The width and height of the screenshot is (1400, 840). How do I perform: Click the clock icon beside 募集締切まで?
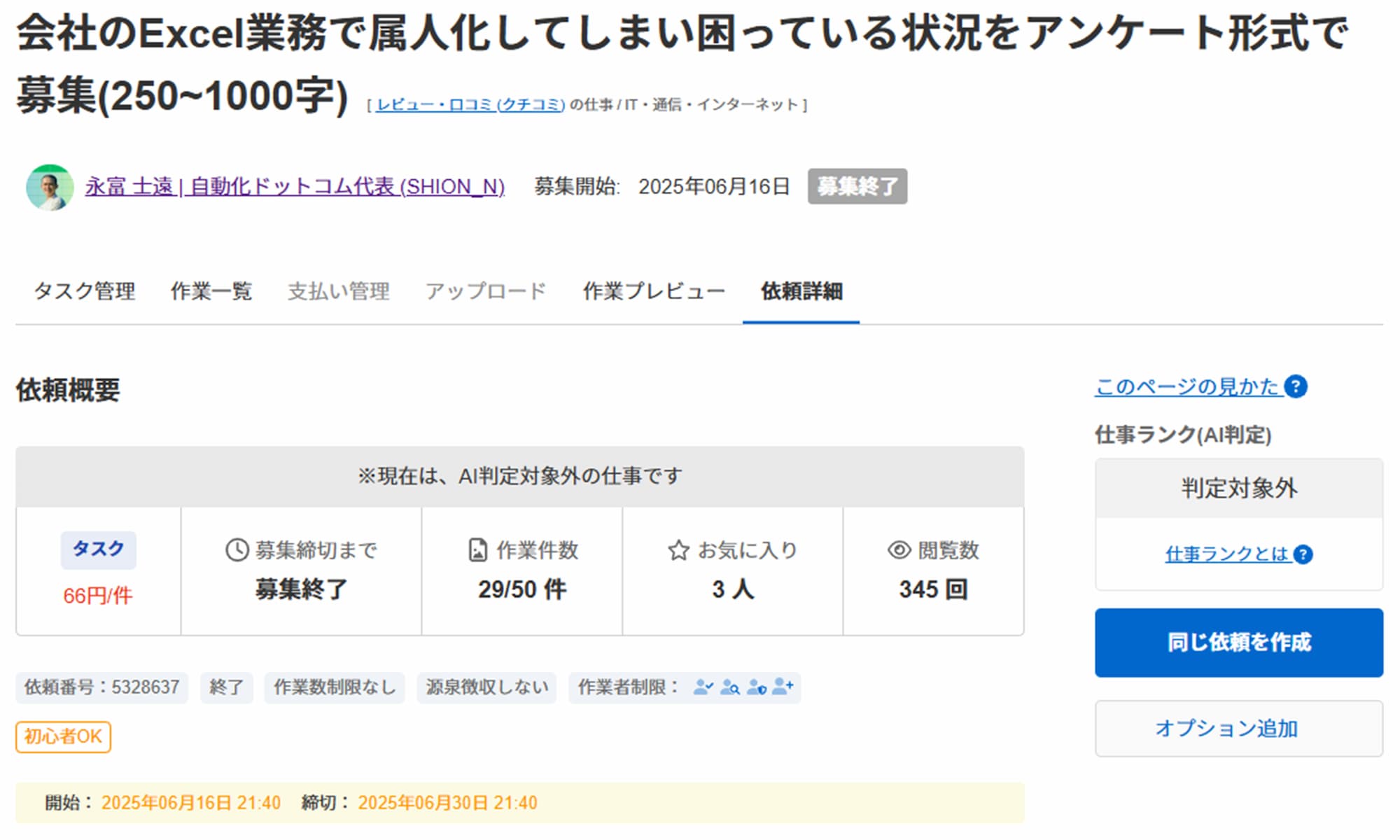[236, 550]
